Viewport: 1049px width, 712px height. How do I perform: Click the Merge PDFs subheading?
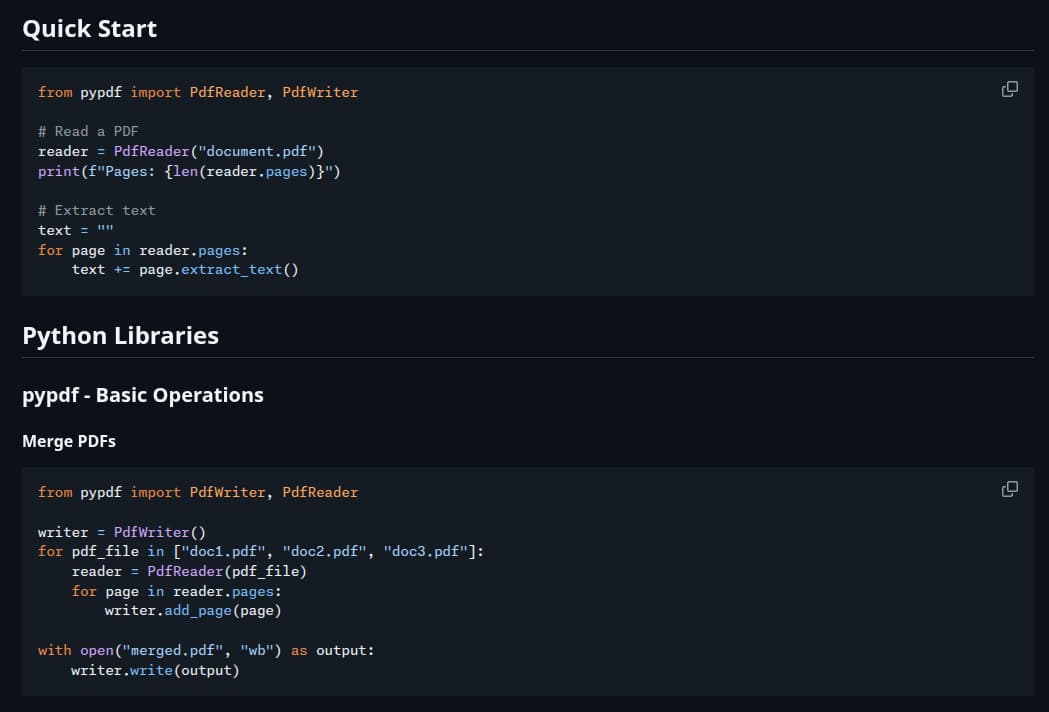[69, 441]
